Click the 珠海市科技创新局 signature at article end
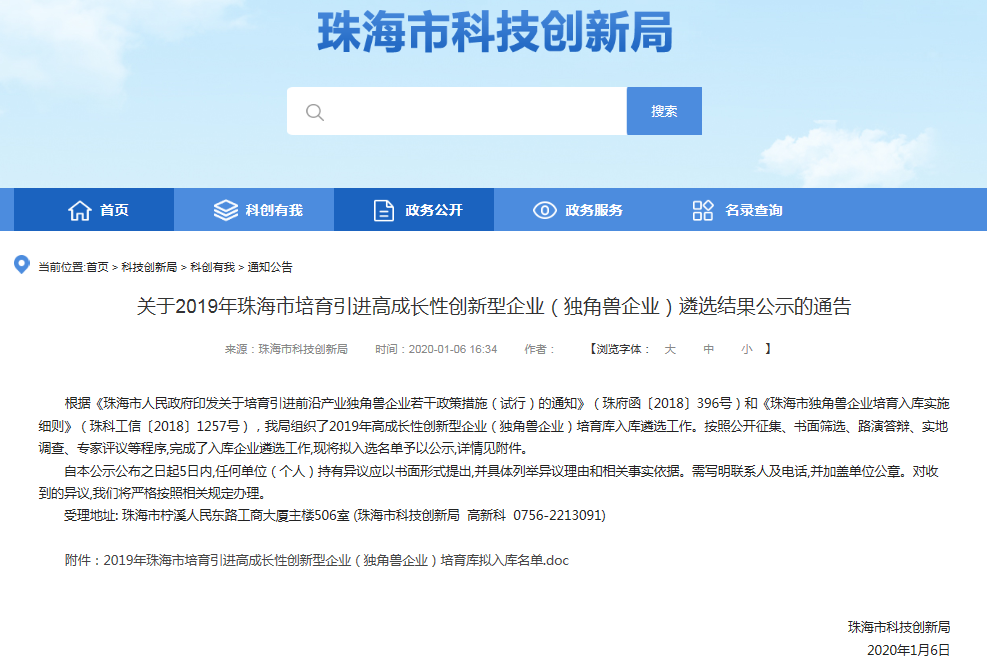987x666 pixels. 899,627
